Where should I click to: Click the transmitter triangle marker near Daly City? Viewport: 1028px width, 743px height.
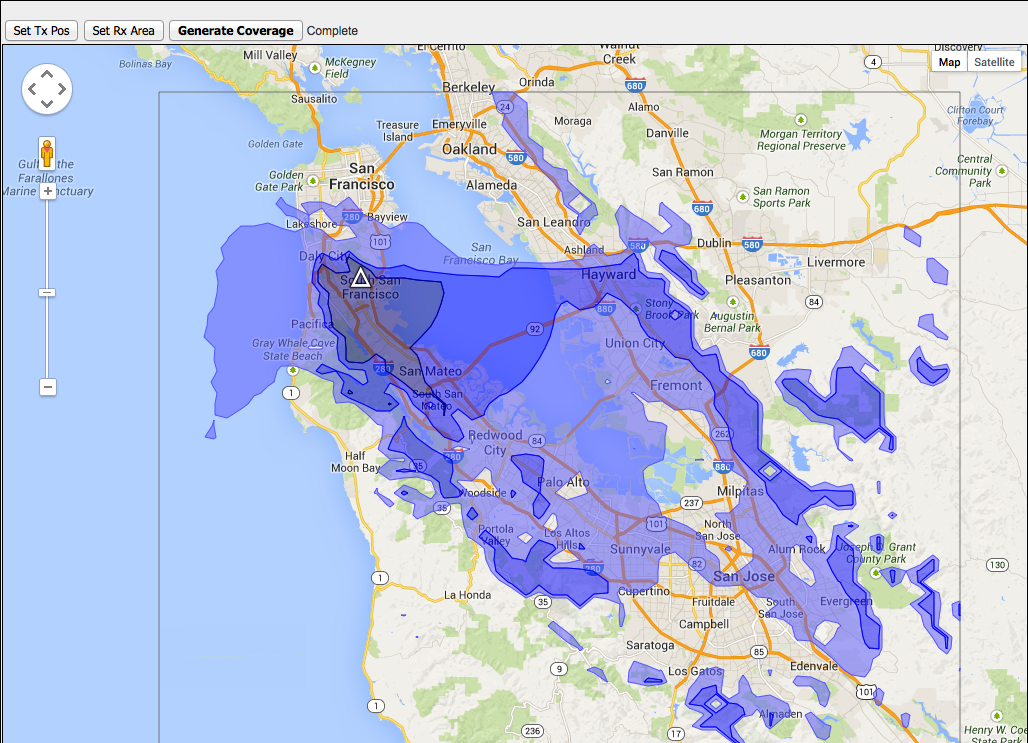(x=360, y=278)
